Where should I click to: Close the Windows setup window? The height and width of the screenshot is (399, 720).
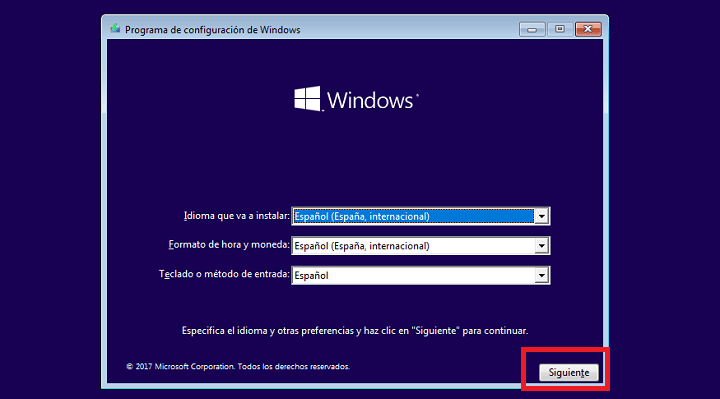588,29
